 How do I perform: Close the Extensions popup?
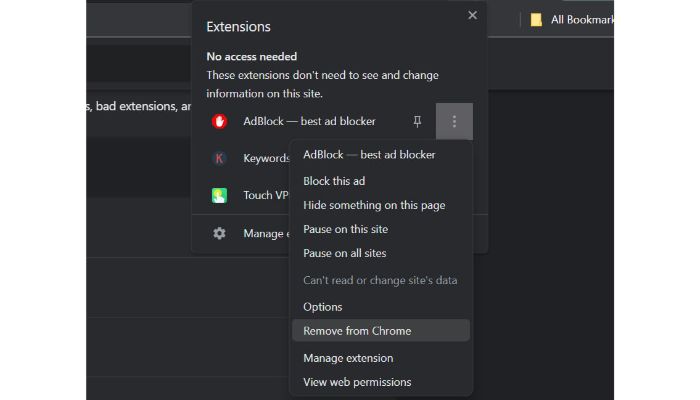pos(472,15)
